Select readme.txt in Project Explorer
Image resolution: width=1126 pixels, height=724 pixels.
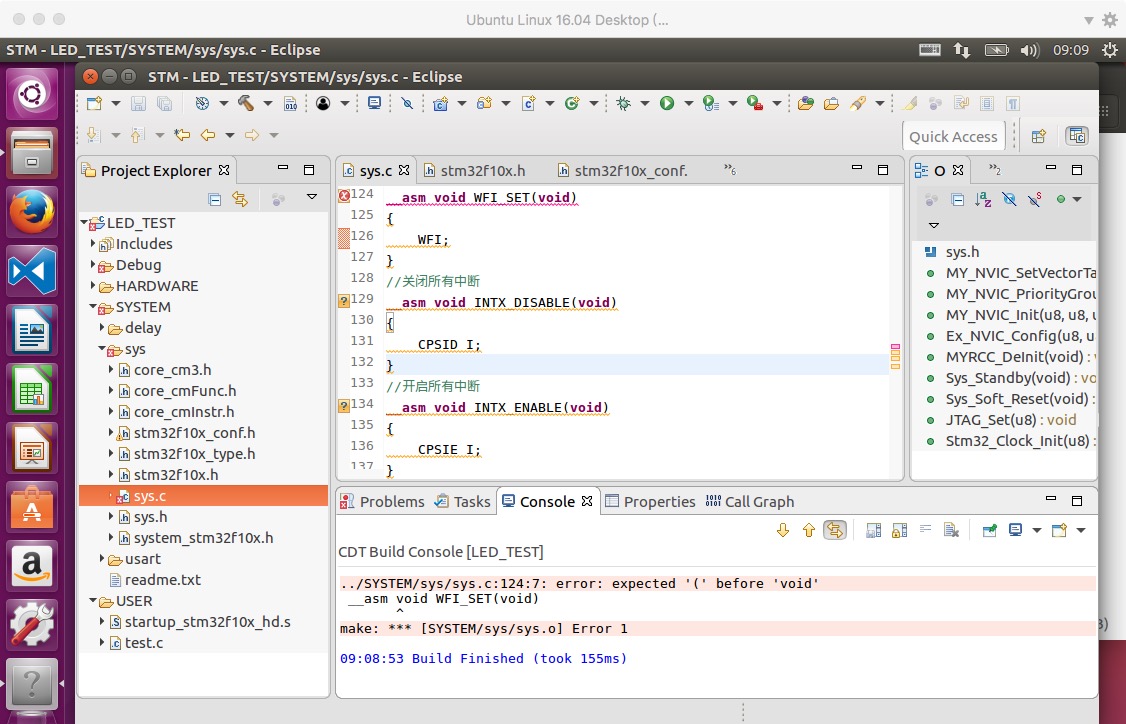click(162, 580)
